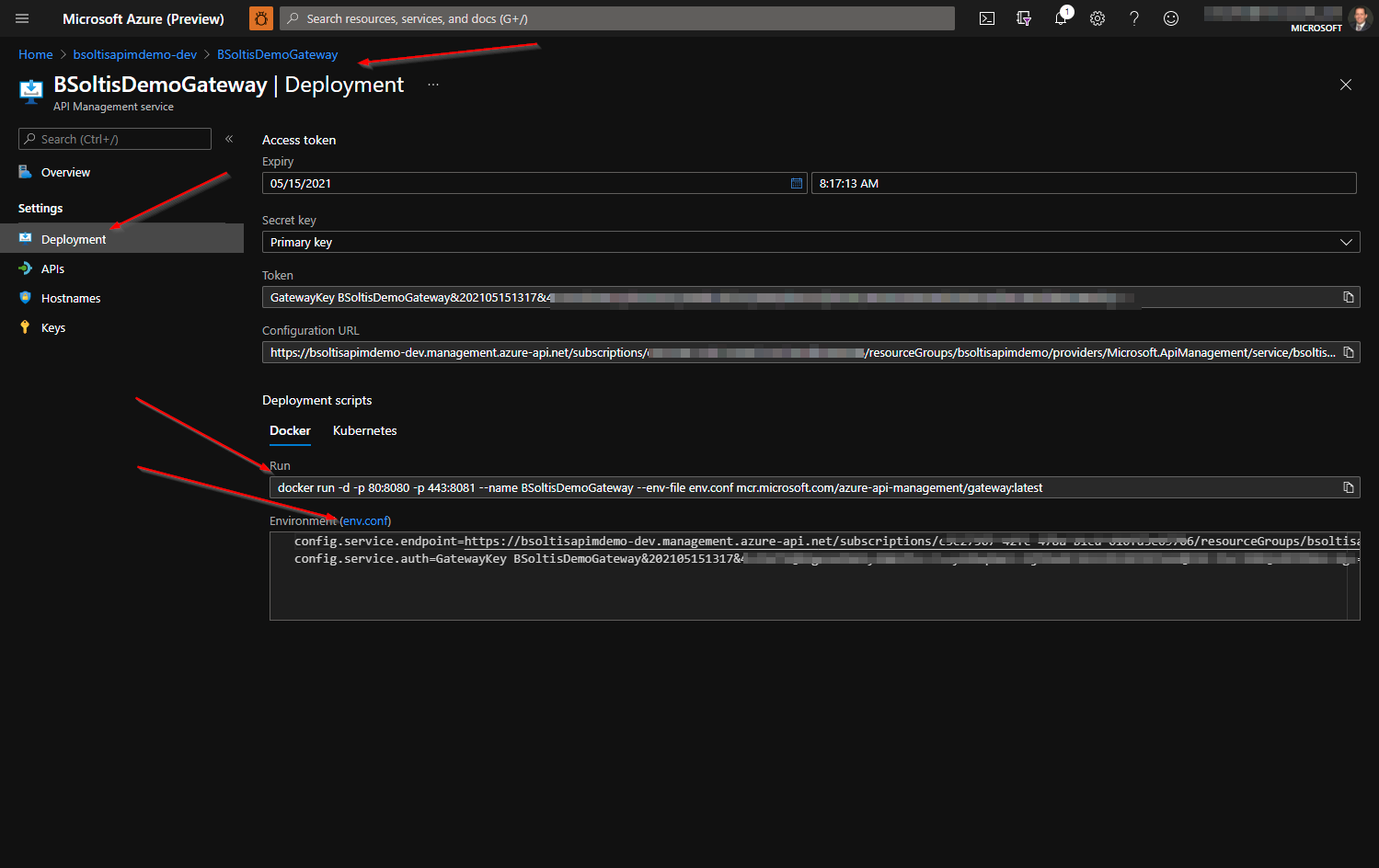The width and height of the screenshot is (1379, 868).
Task: Open the env.conf environment file link
Action: 365,520
